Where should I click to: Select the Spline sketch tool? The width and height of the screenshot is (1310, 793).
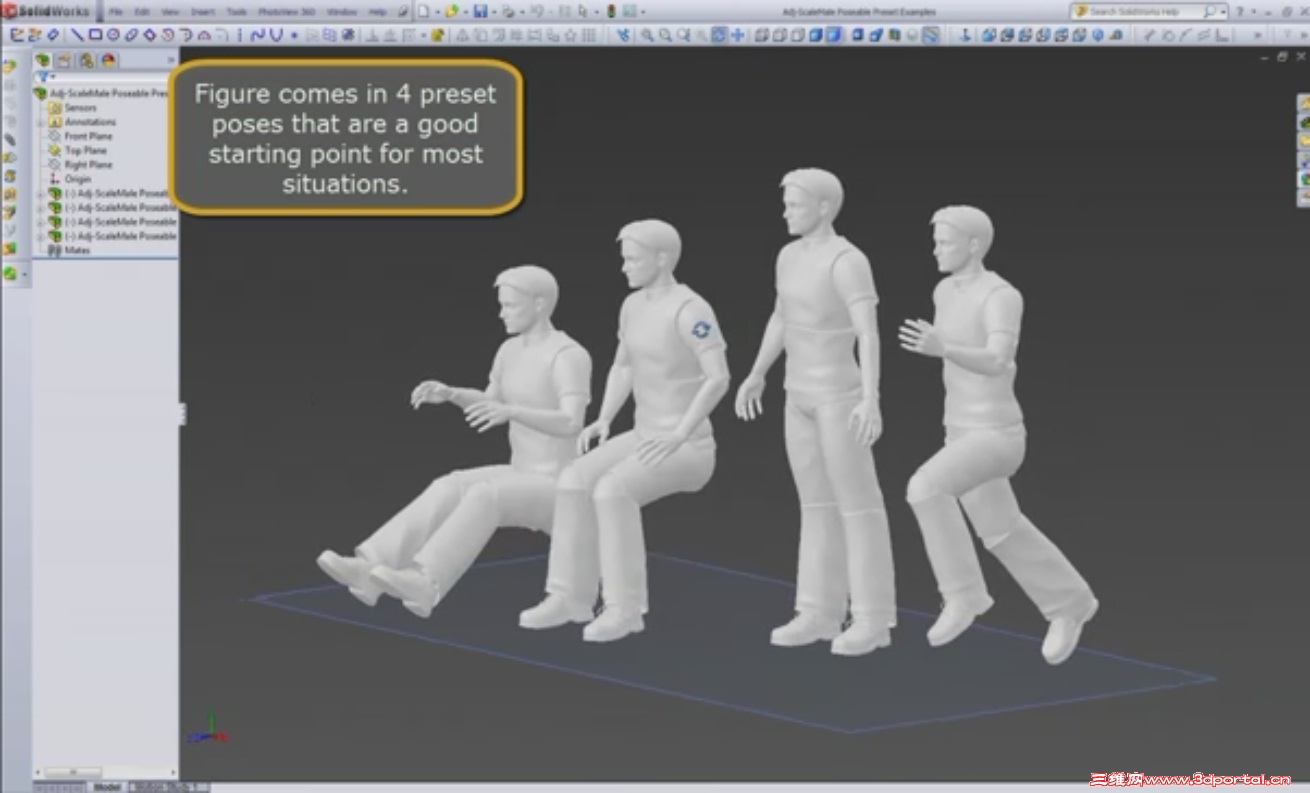point(257,35)
